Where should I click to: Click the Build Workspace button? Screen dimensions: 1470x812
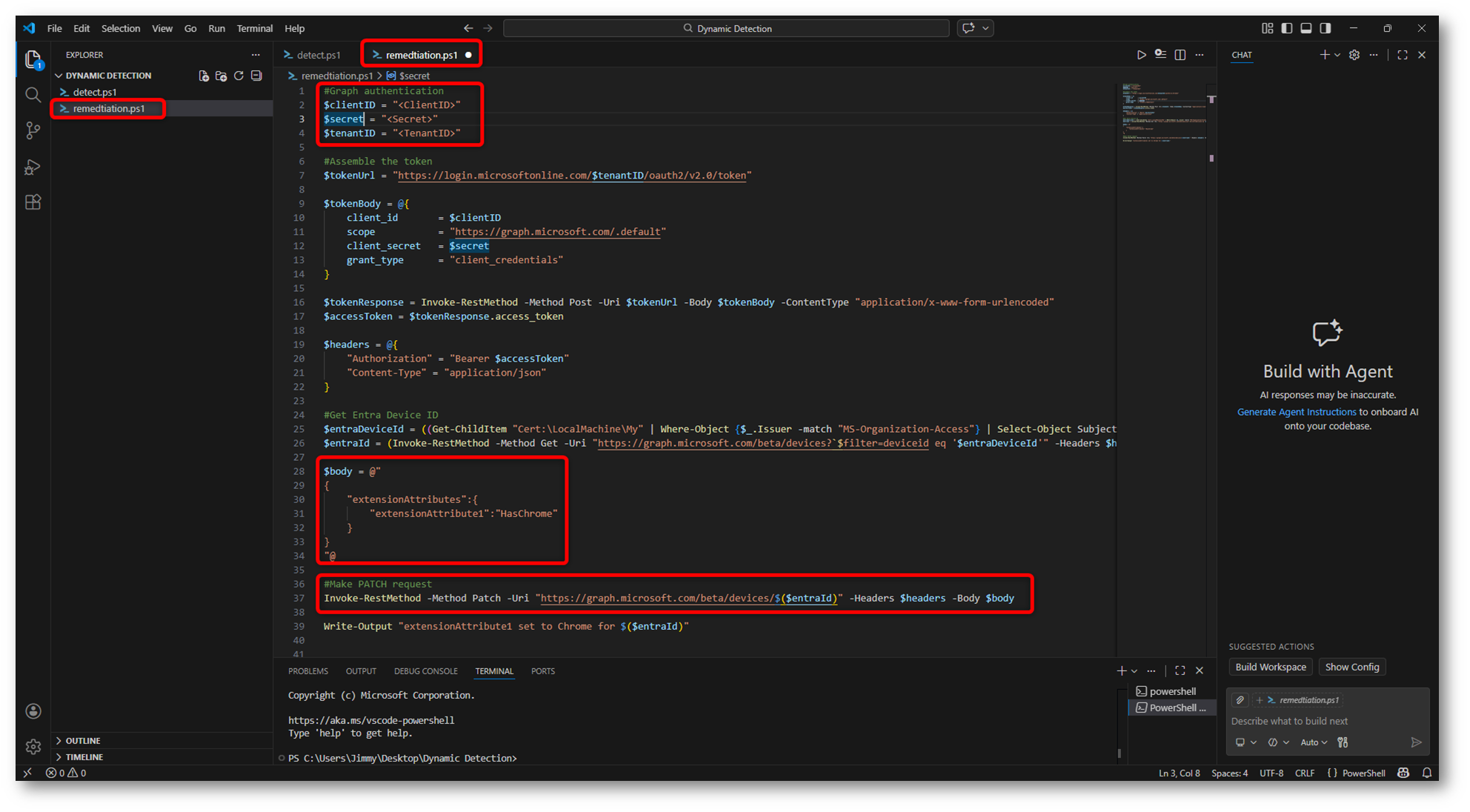pyautogui.click(x=1270, y=667)
